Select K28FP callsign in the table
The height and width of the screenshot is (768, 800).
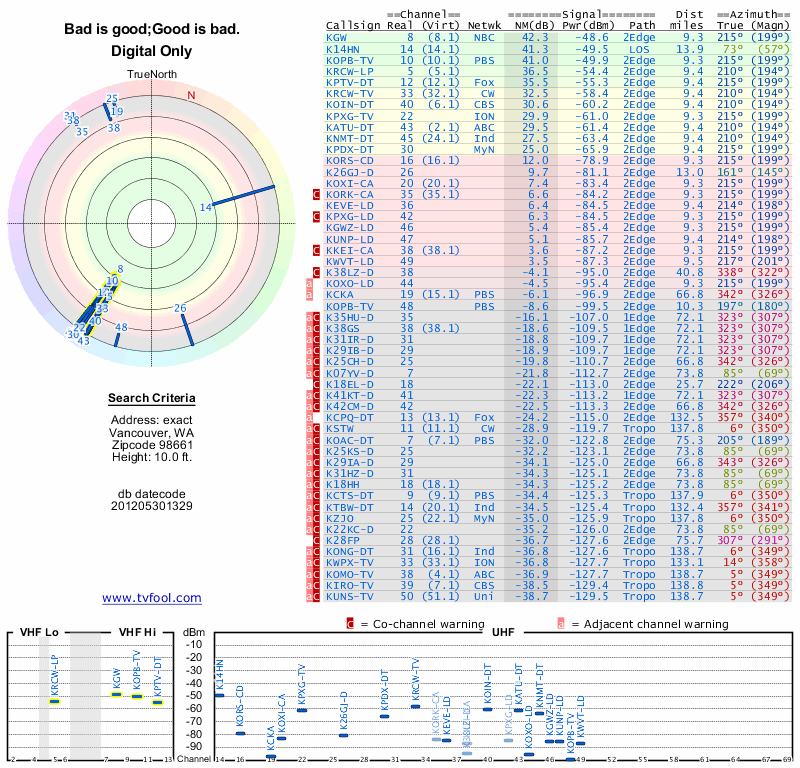click(343, 540)
